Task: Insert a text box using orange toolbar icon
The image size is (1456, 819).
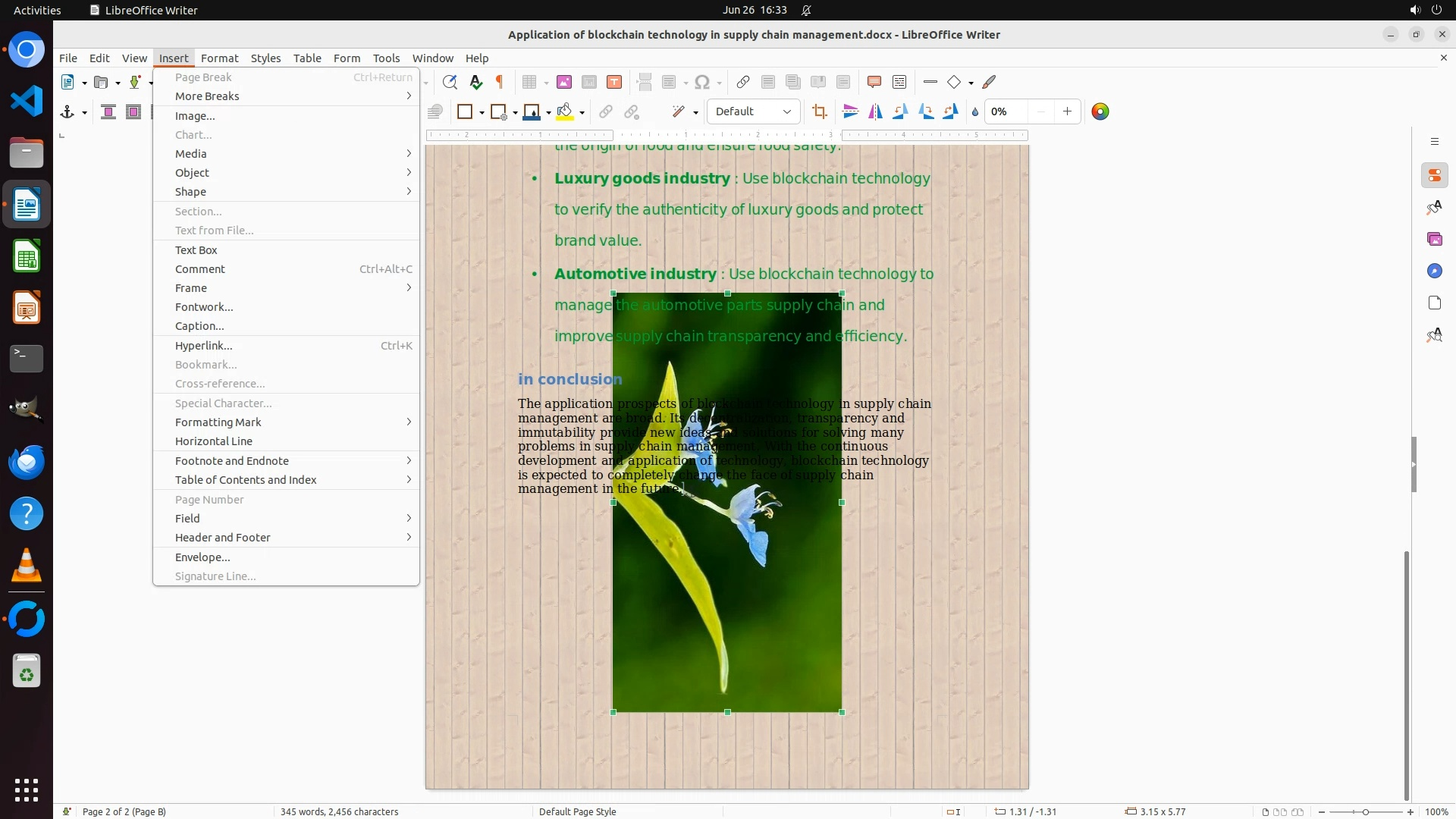Action: (614, 82)
